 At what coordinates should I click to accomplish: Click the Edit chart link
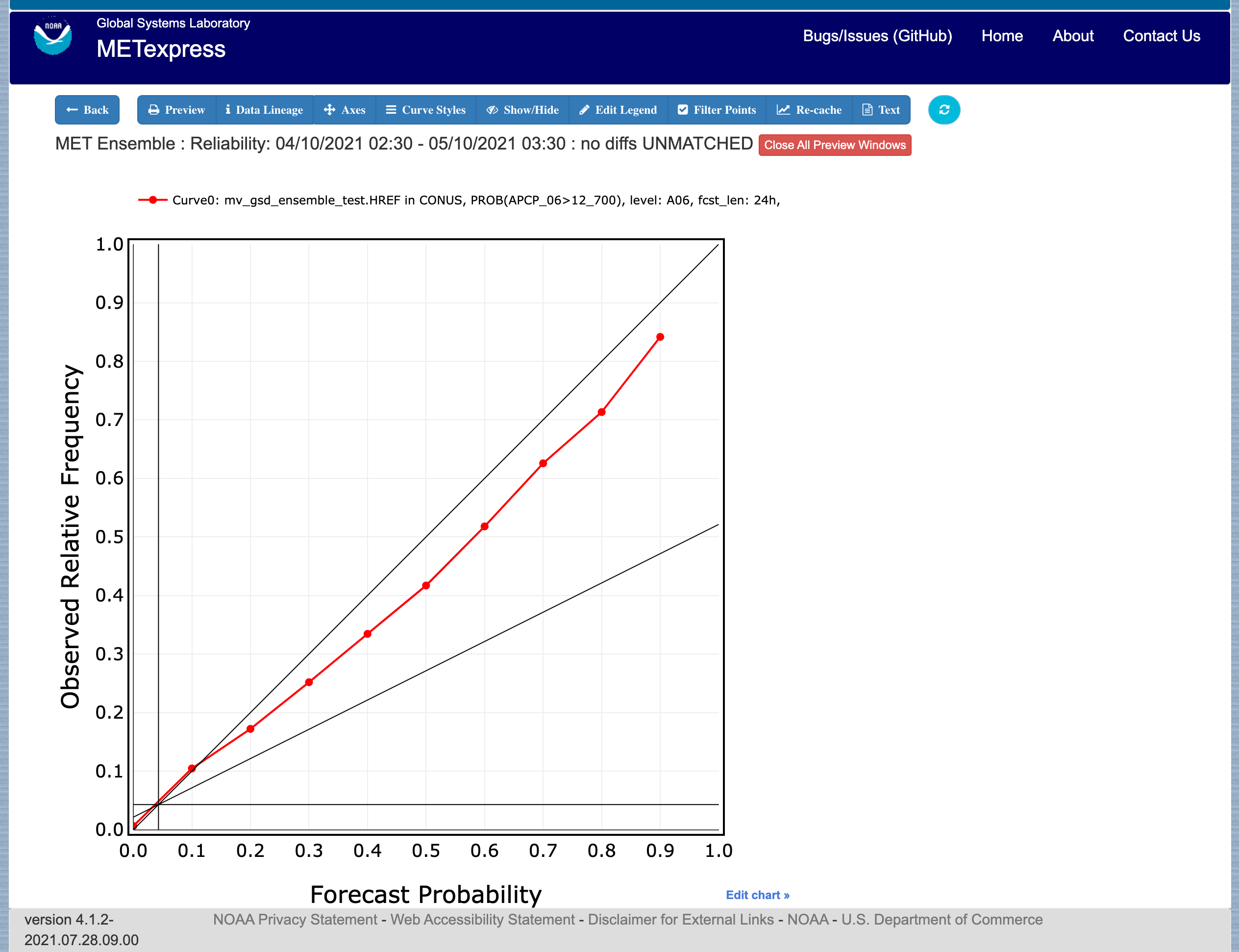click(757, 895)
